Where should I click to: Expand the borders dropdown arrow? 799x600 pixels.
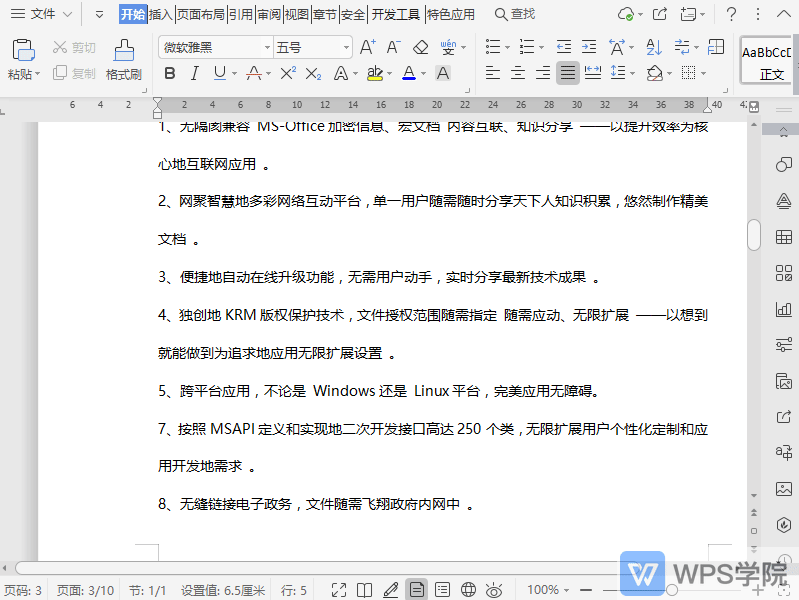point(704,74)
